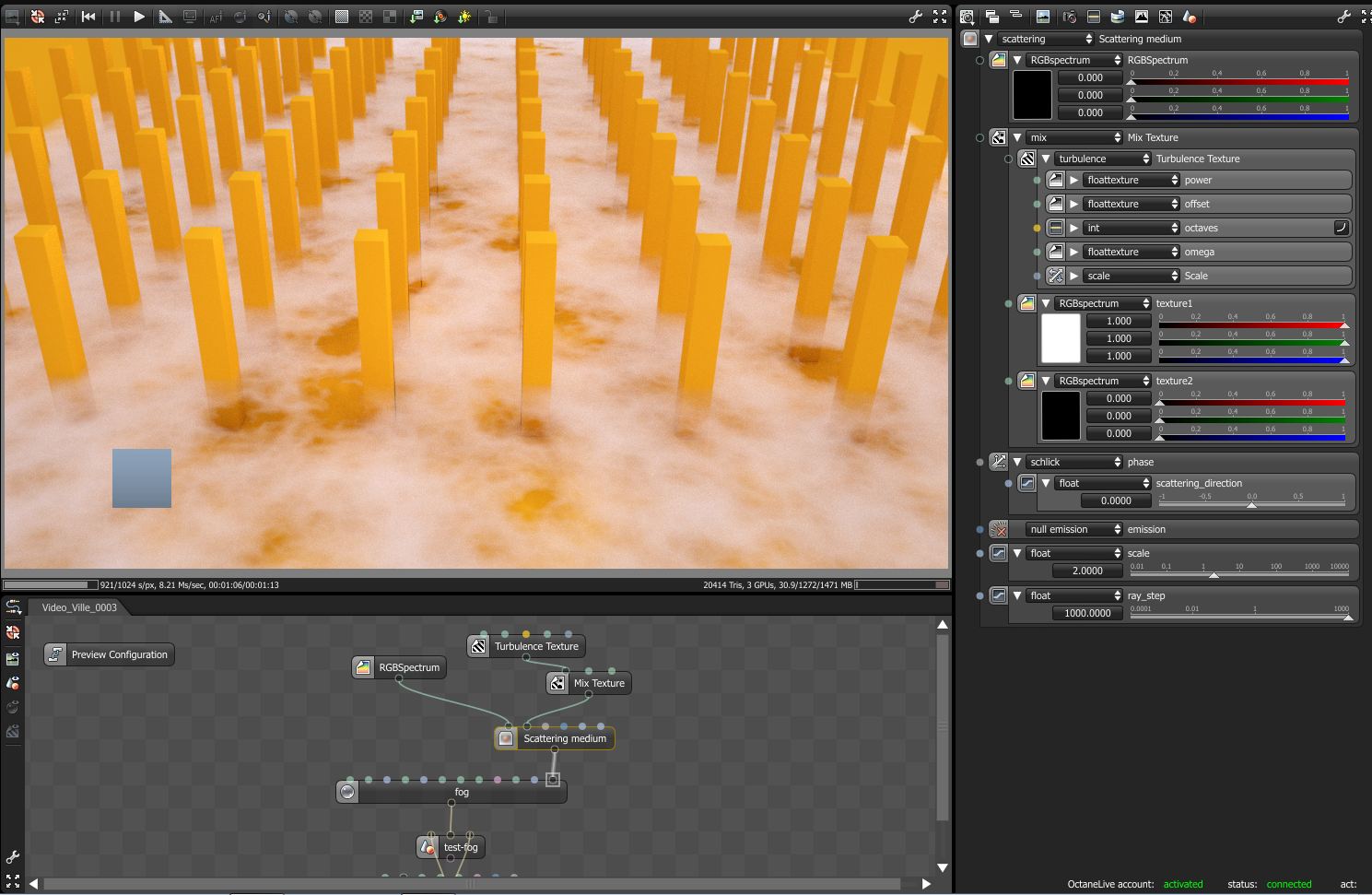Toggle the texture2 pin dot
Screen dimensions: 1372x895
(1008, 381)
